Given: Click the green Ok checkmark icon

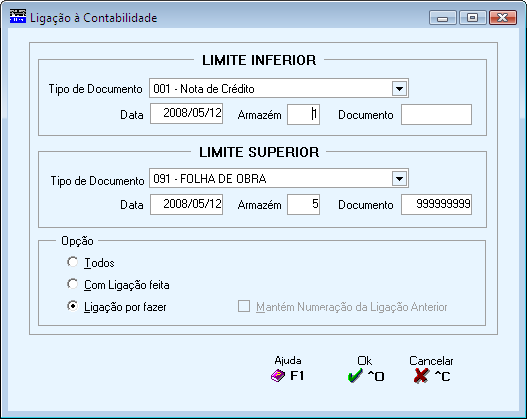Looking at the screenshot, I should pyautogui.click(x=355, y=376).
